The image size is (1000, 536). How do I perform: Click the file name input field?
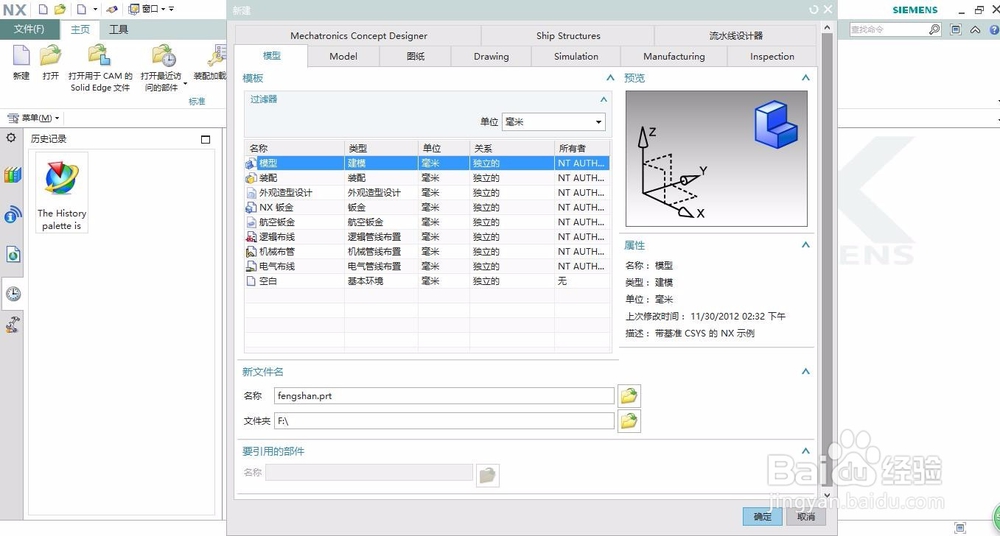(444, 396)
